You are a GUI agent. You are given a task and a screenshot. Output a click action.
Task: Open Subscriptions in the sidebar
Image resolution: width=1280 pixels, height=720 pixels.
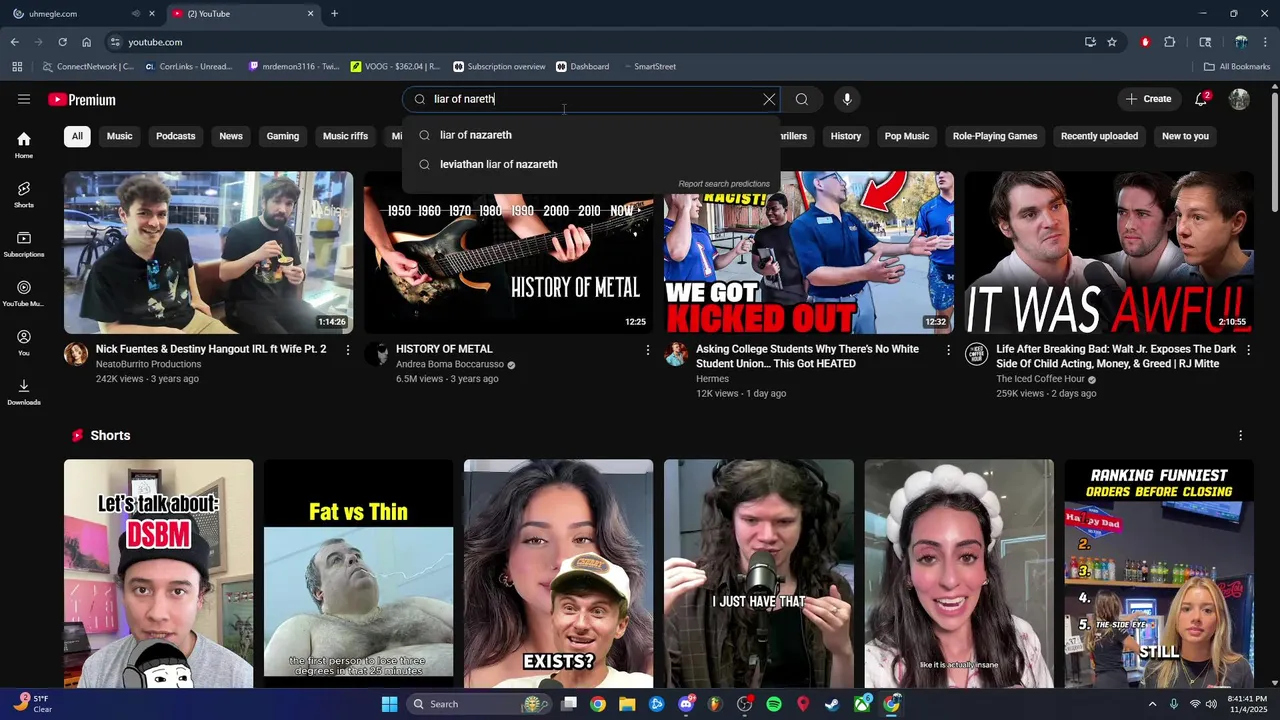[24, 244]
